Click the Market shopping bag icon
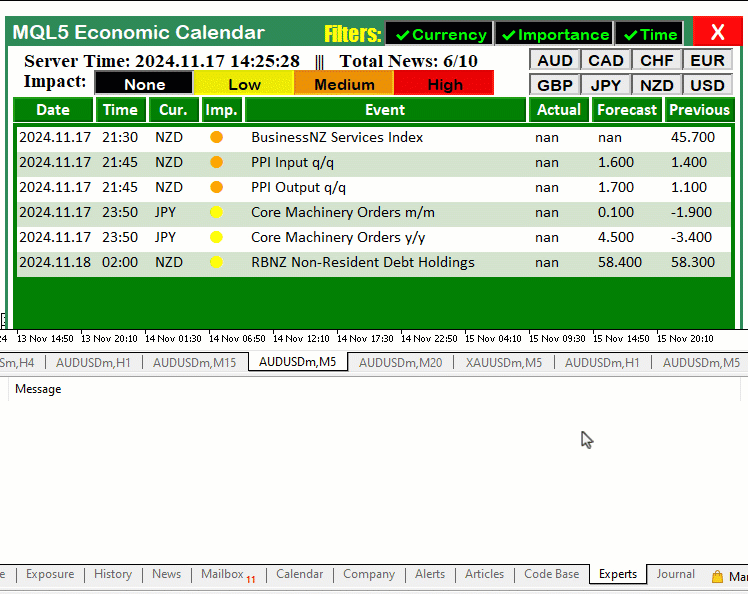Viewport: 748px width, 594px height. tap(717, 577)
